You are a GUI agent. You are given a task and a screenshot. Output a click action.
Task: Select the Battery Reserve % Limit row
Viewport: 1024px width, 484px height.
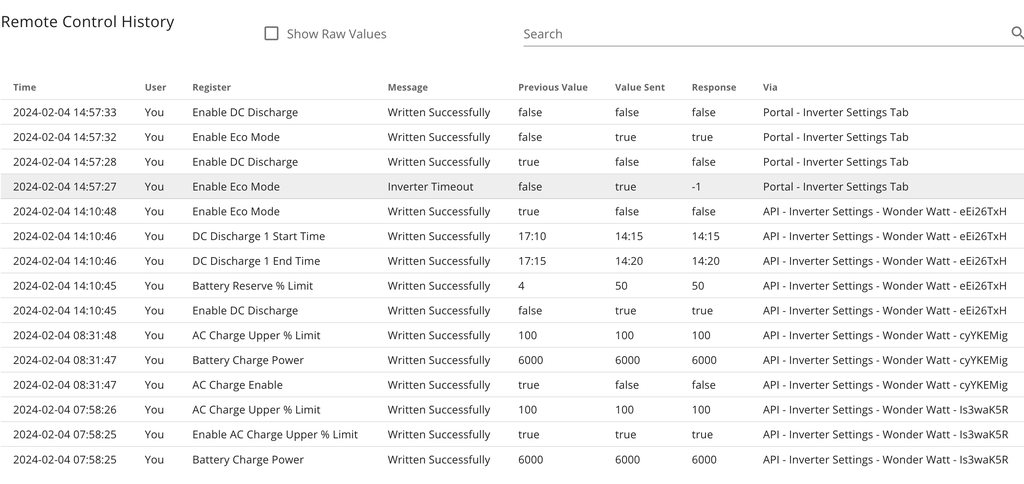[252, 286]
